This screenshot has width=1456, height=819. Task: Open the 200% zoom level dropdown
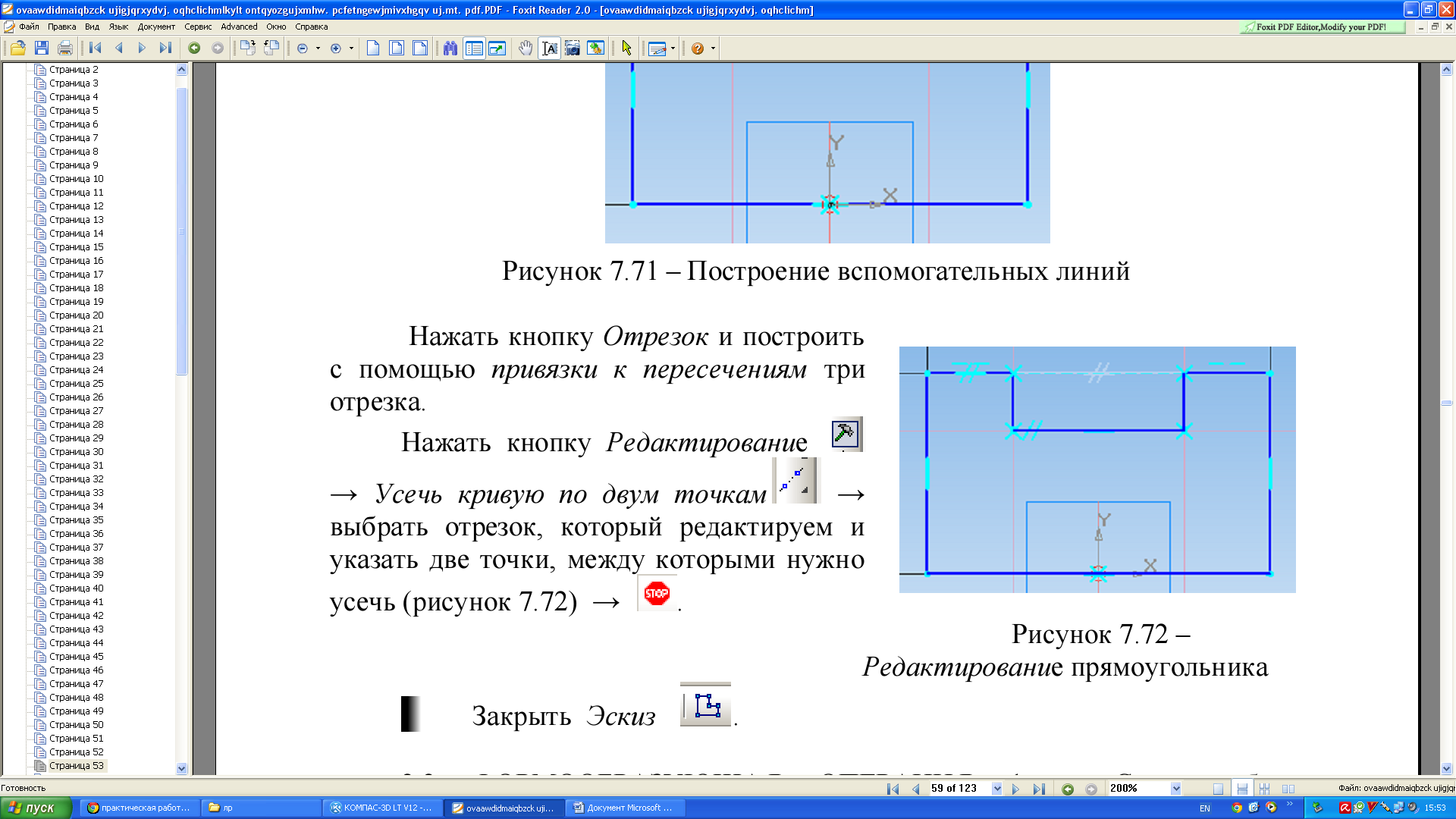click(x=1175, y=789)
